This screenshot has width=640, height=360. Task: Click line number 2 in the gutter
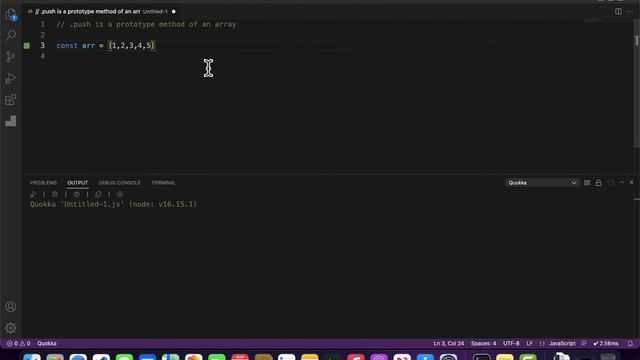tap(42, 35)
